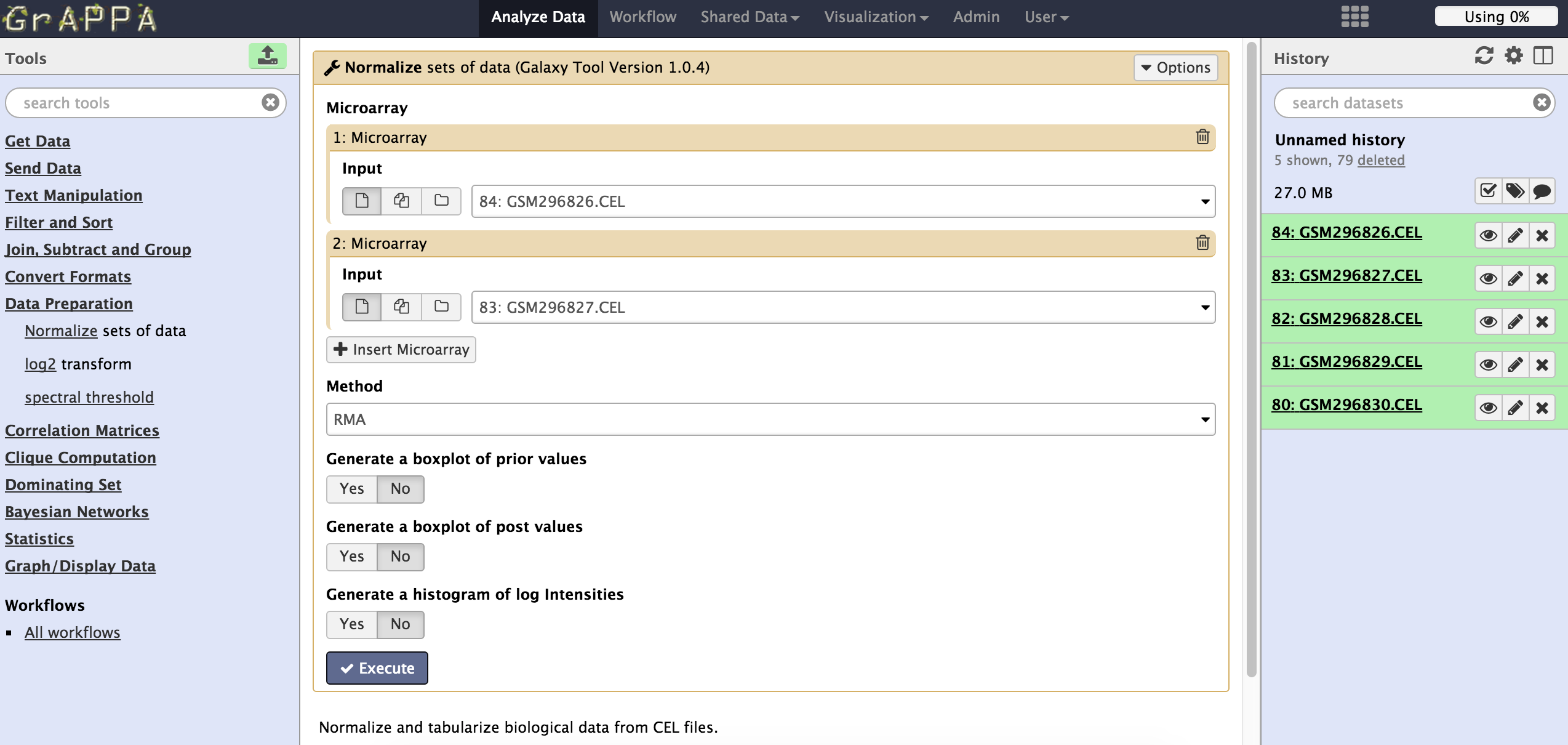Choose multiple datasets icon for 1: Microarray input

tap(401, 201)
